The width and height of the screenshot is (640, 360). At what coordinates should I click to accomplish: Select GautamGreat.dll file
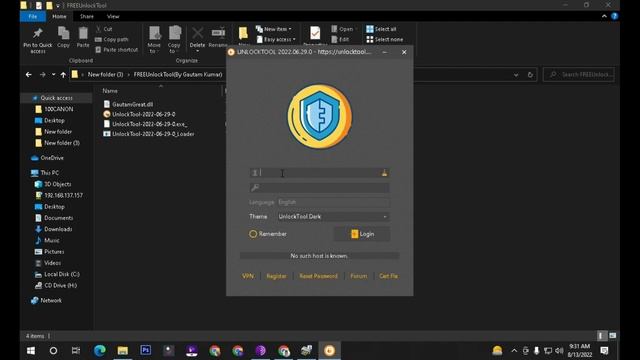point(128,104)
